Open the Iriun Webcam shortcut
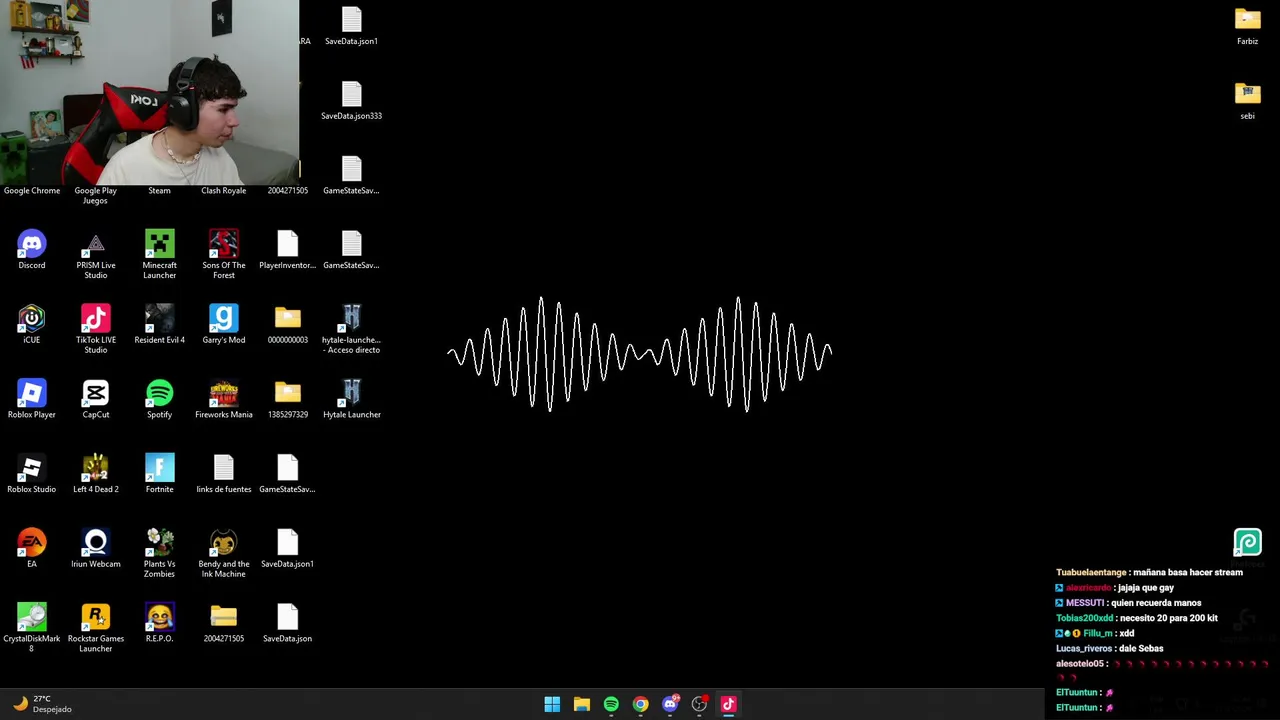Image resolution: width=1280 pixels, height=720 pixels. 96,549
